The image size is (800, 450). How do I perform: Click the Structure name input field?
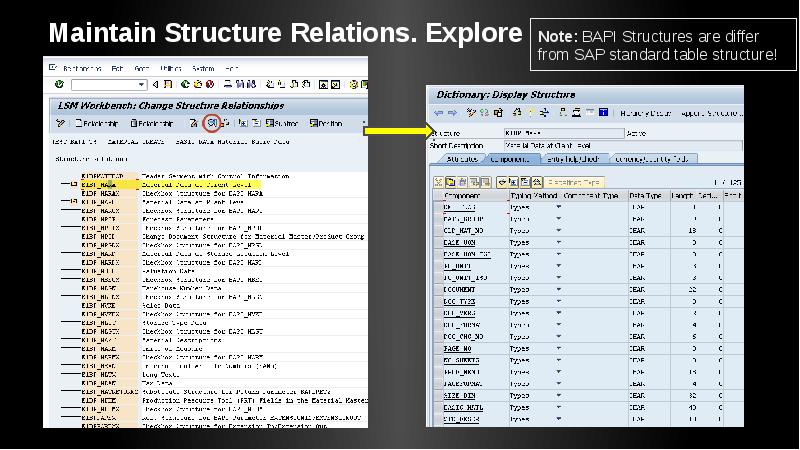[x=564, y=133]
